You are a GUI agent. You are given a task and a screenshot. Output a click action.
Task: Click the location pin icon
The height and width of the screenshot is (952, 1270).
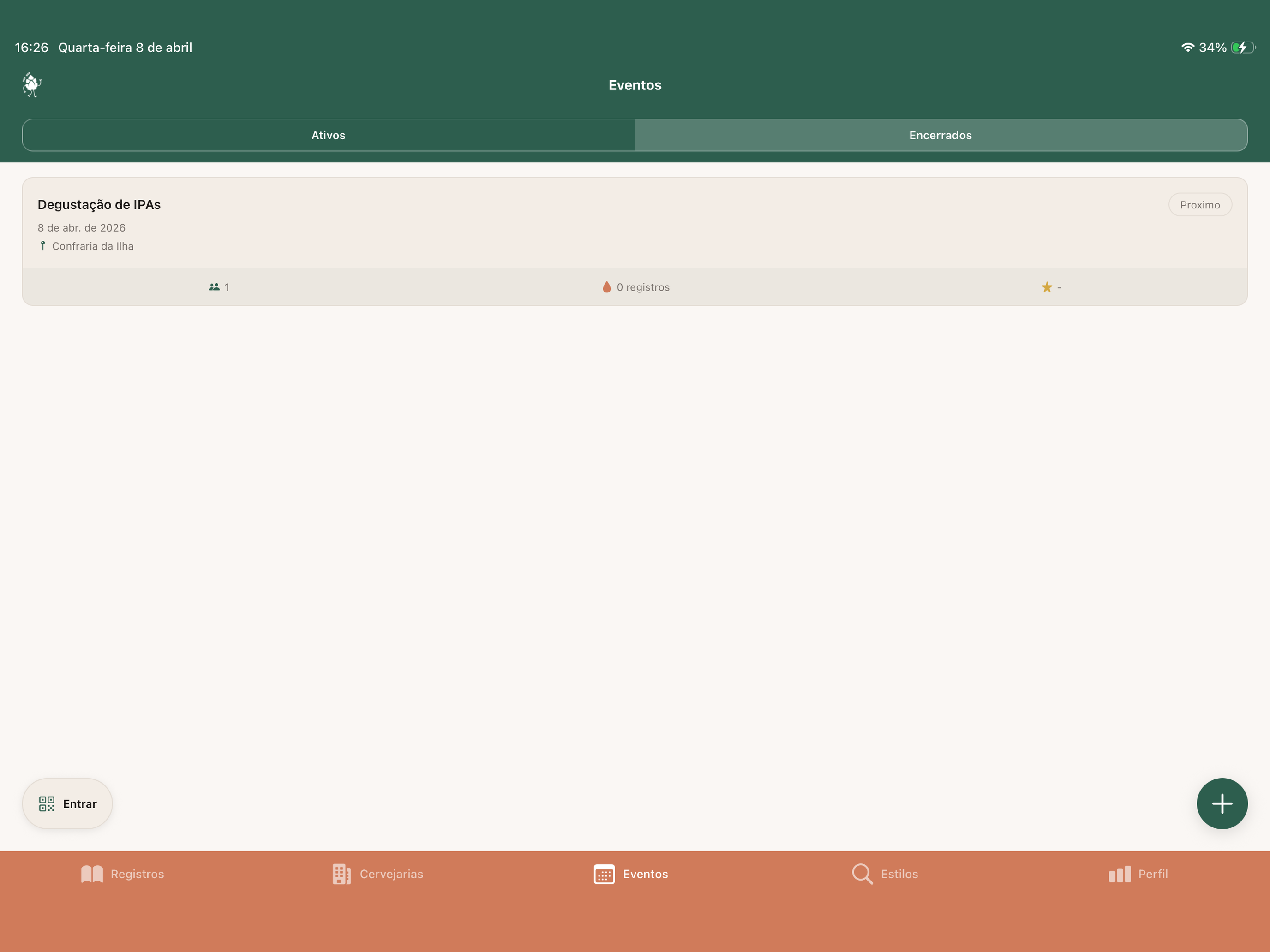42,245
